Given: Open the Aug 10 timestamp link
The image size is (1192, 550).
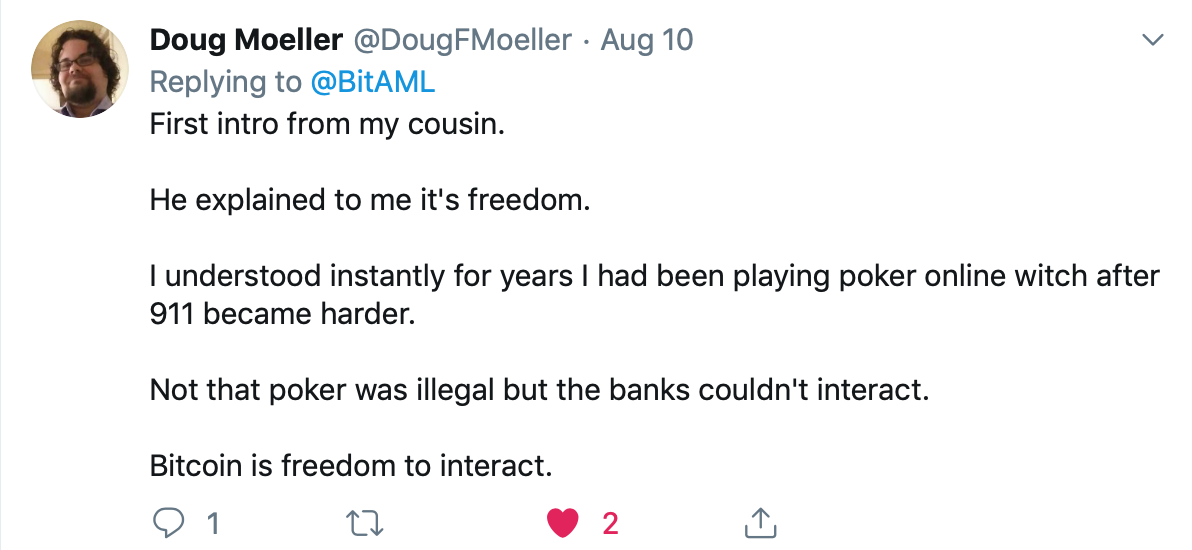Looking at the screenshot, I should [x=647, y=41].
